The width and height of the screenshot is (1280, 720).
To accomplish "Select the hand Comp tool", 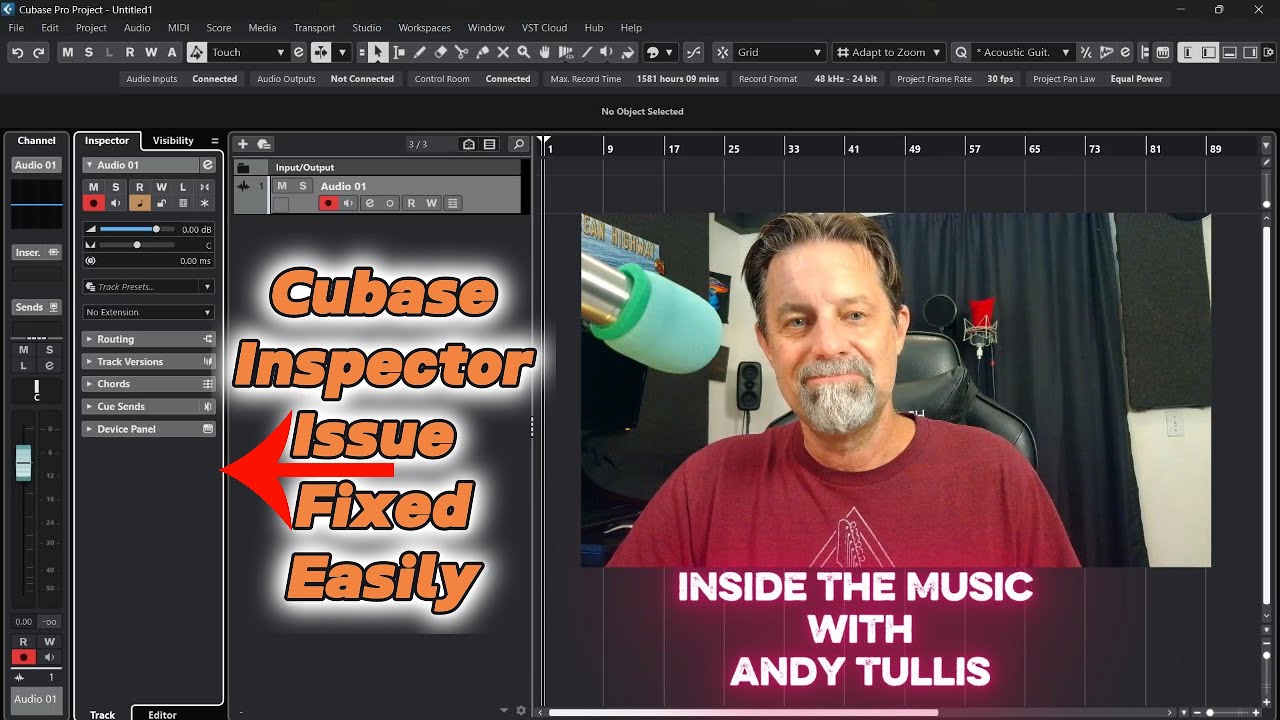I will click(544, 52).
